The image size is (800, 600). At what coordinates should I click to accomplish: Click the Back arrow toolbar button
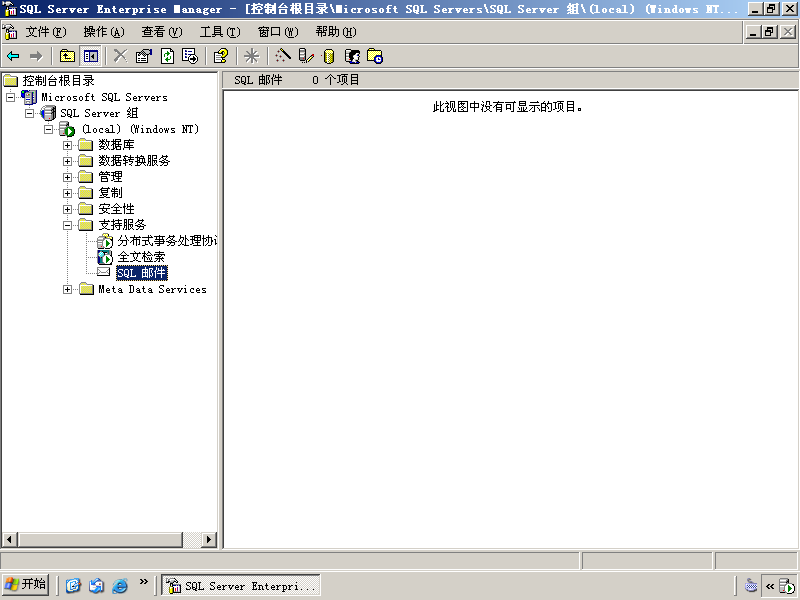tap(13, 56)
